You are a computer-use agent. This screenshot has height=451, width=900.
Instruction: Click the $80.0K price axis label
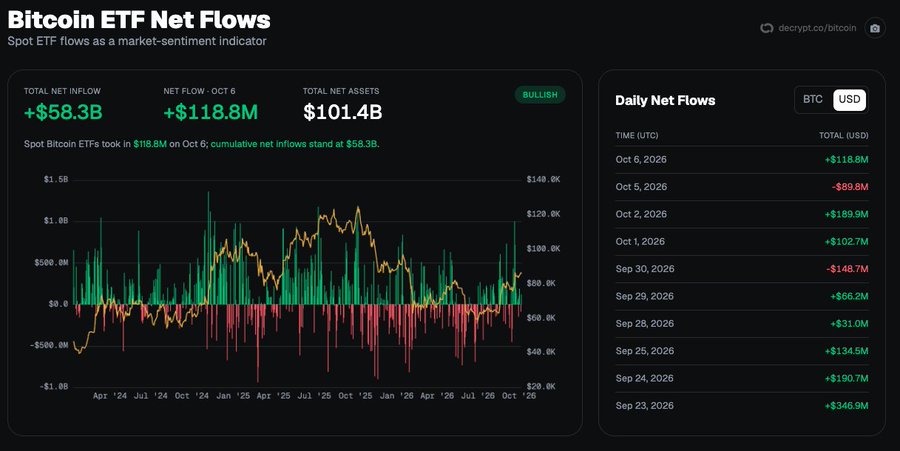pyautogui.click(x=541, y=283)
